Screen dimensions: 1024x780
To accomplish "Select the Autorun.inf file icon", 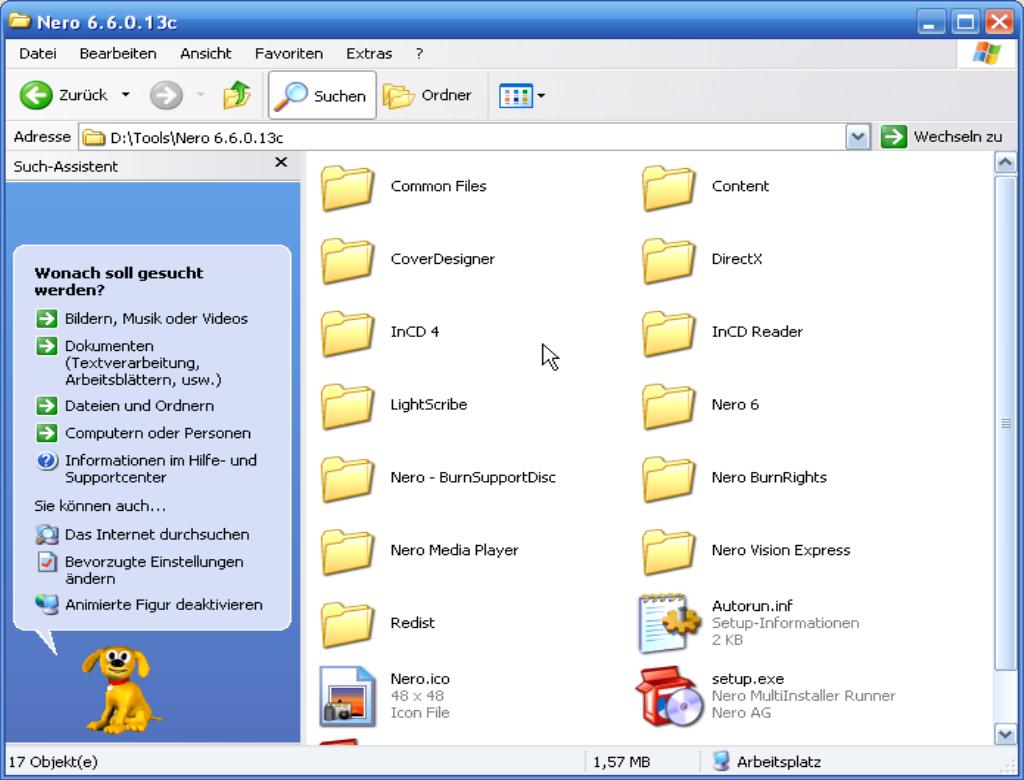I will tap(668, 624).
